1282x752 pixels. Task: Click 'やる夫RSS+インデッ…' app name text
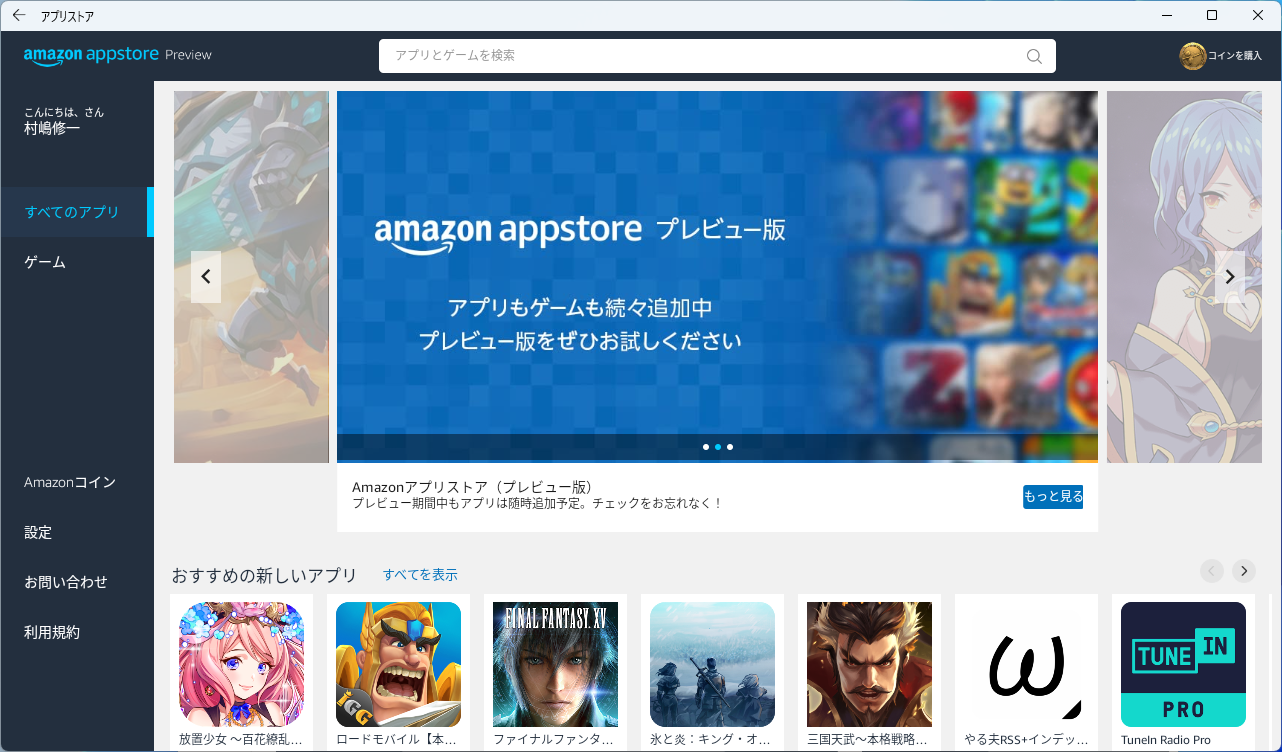tap(1026, 740)
